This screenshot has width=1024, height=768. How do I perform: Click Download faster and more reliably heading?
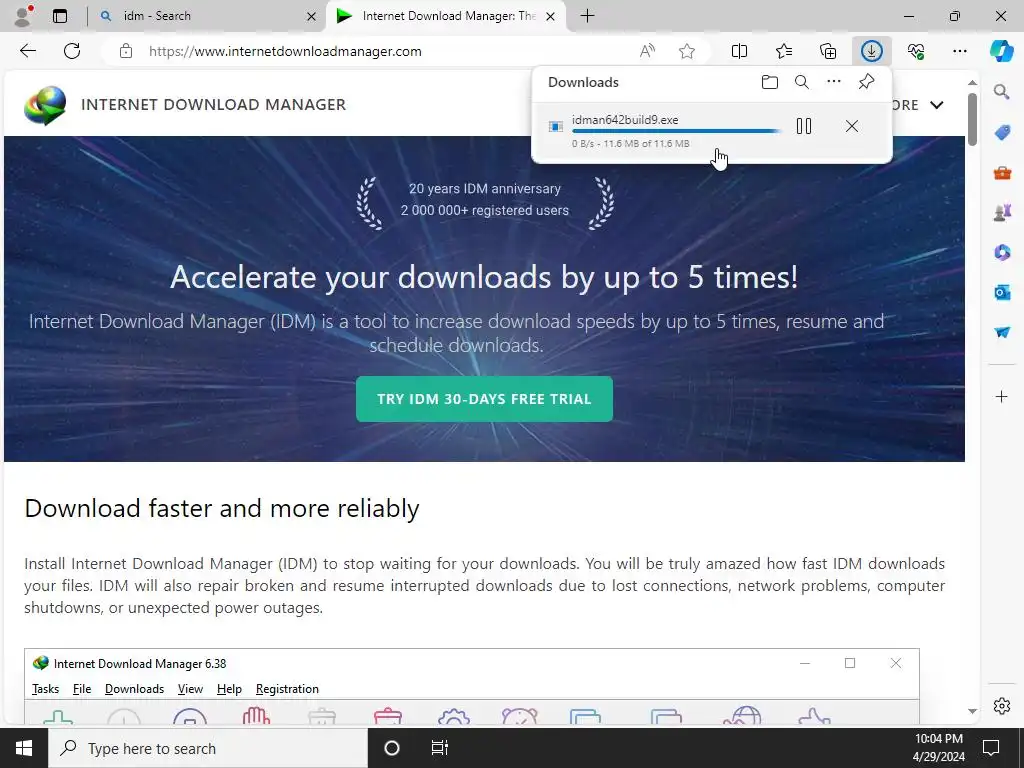[222, 508]
